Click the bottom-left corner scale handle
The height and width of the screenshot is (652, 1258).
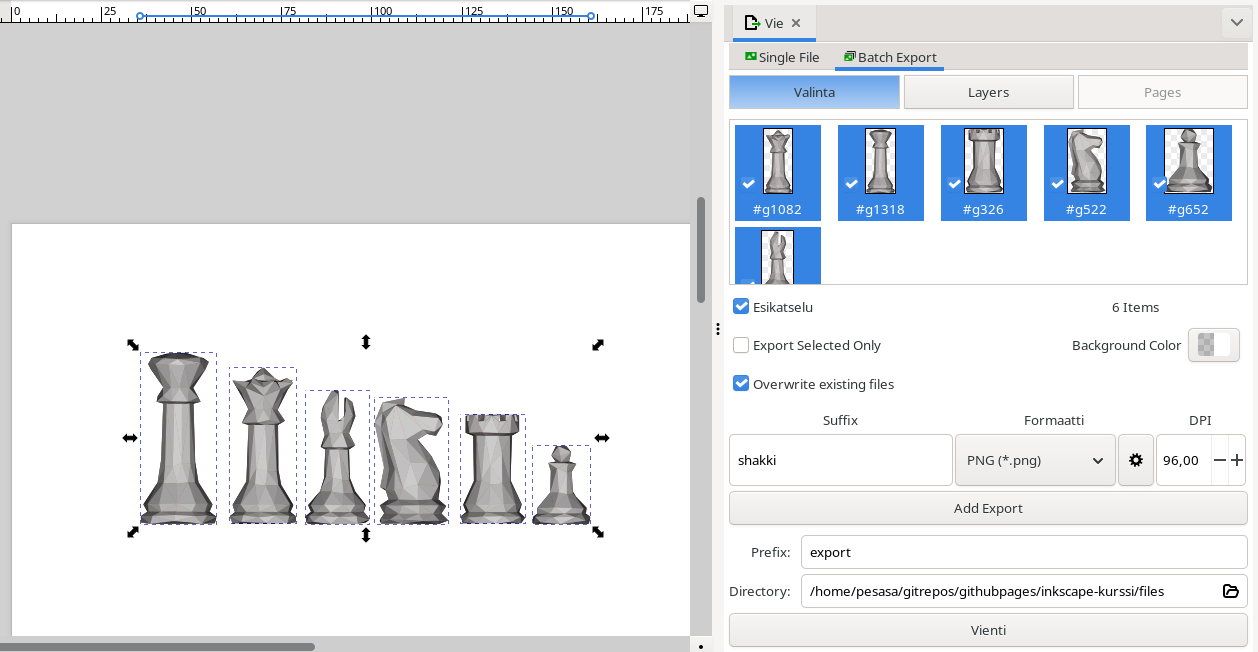point(133,532)
